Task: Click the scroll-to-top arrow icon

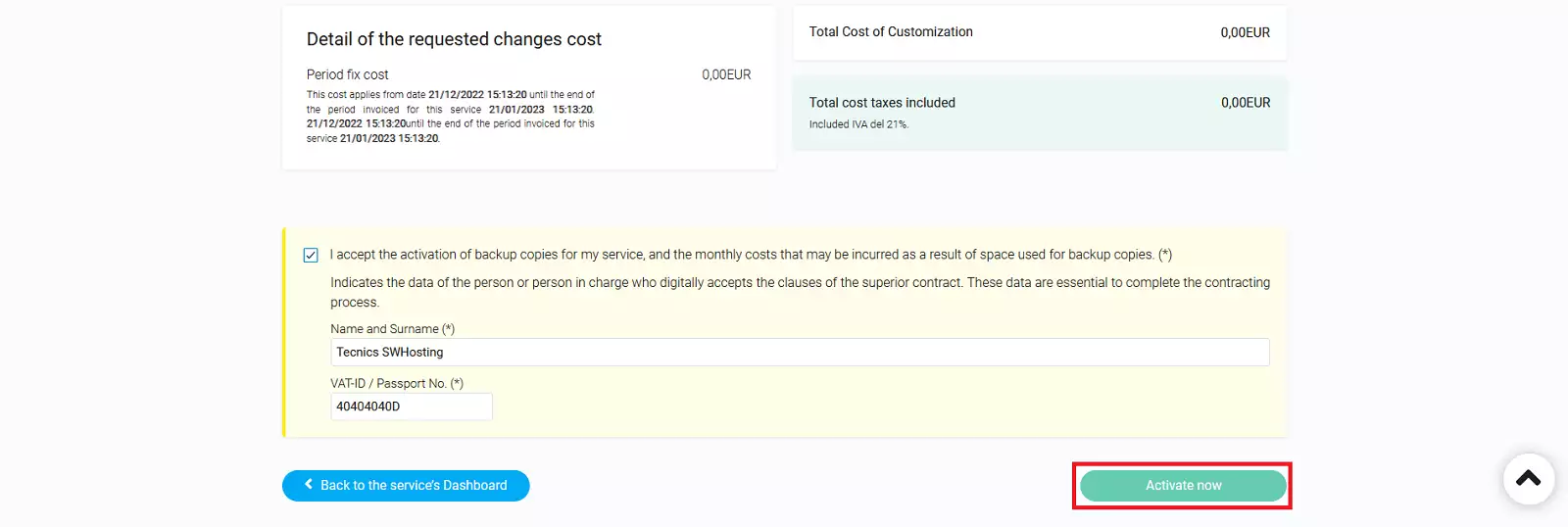Action: (x=1528, y=478)
